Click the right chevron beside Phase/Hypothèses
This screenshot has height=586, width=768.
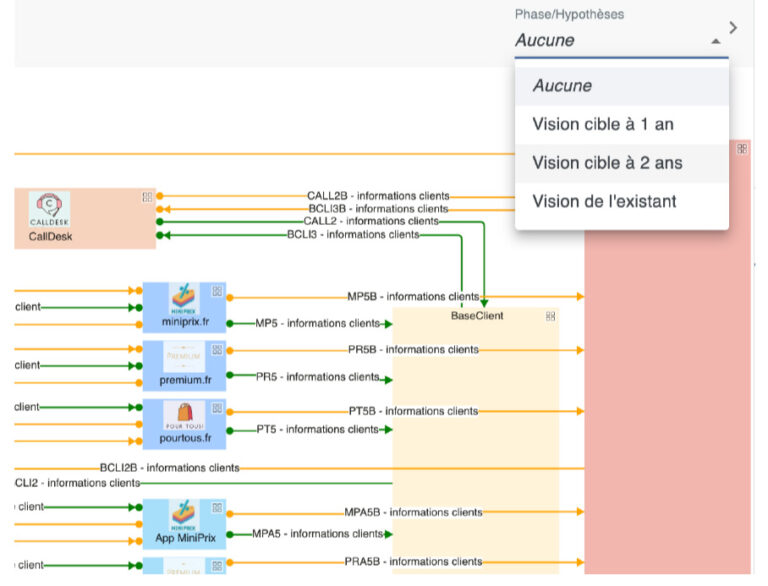click(733, 27)
